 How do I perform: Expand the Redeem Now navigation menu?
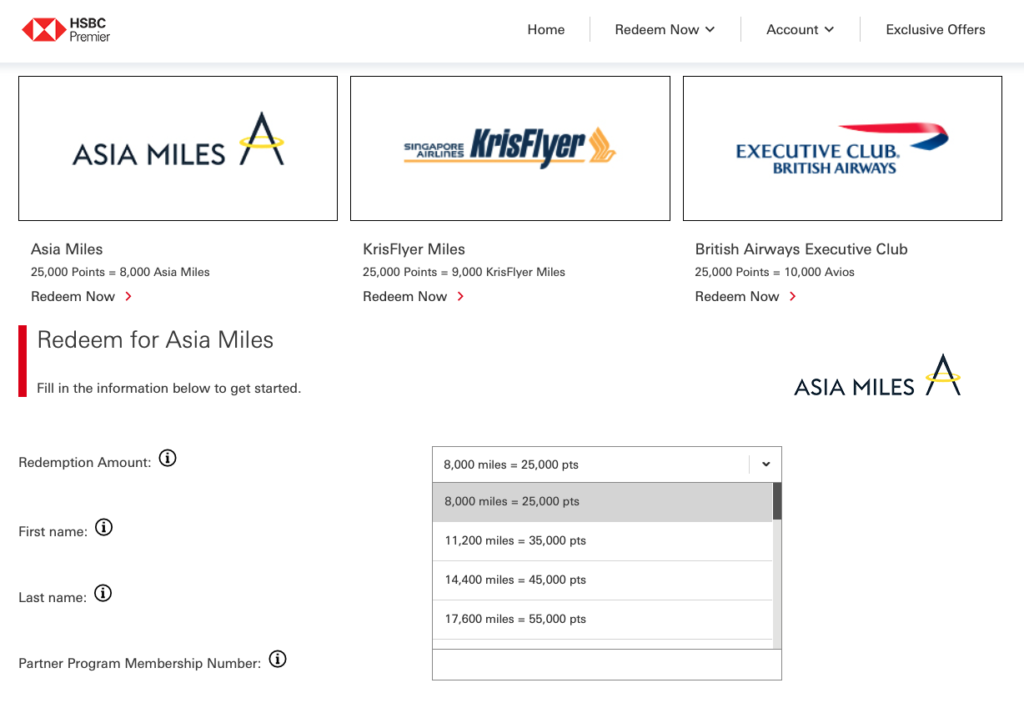pos(664,29)
